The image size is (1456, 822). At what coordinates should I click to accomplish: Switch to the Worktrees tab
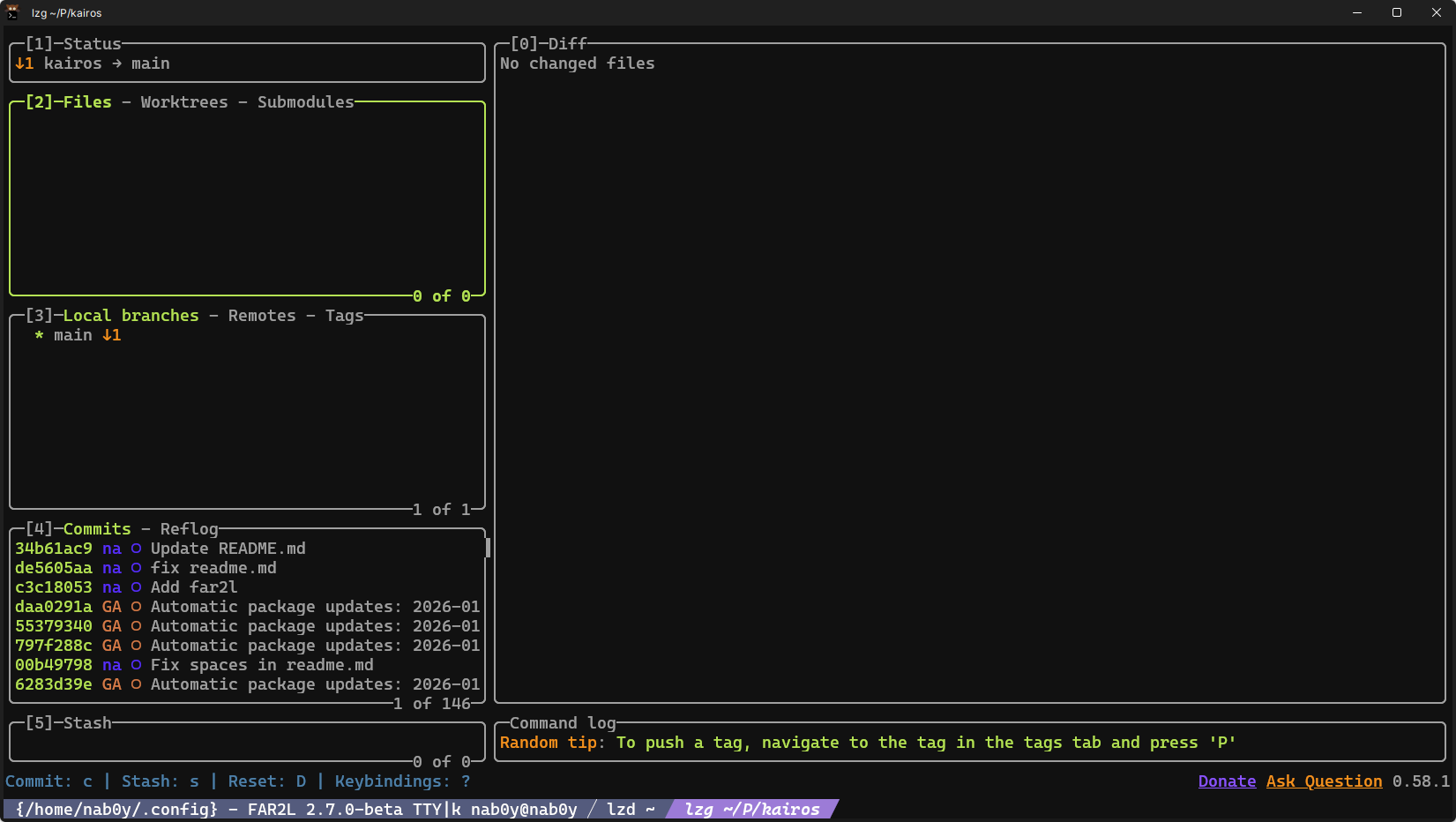point(184,102)
